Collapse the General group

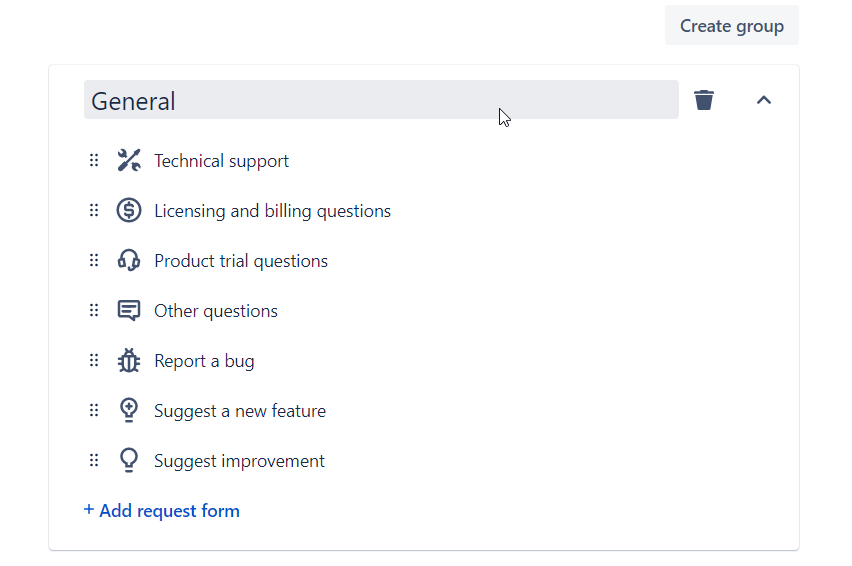764,100
